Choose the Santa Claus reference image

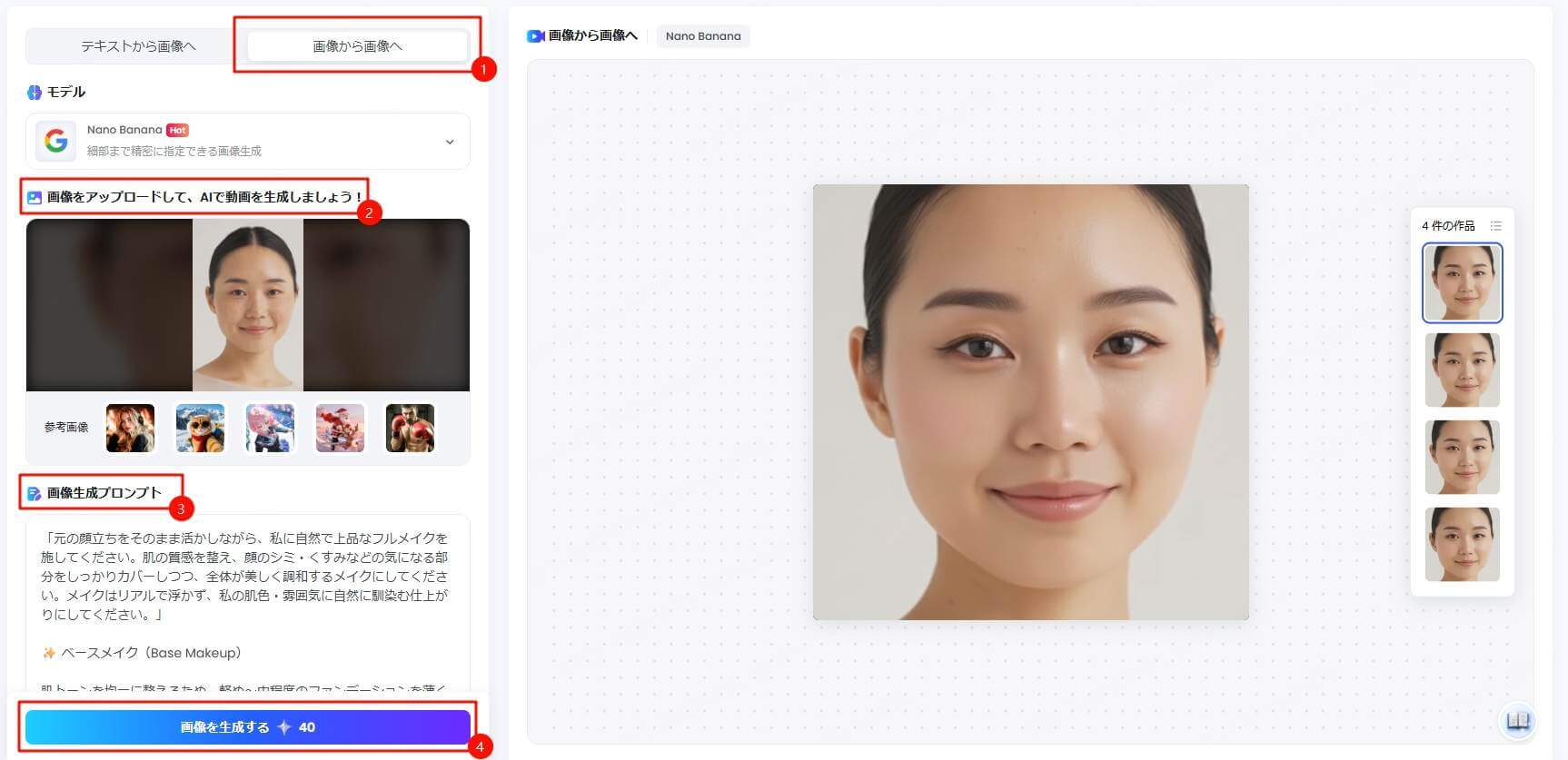tap(340, 428)
